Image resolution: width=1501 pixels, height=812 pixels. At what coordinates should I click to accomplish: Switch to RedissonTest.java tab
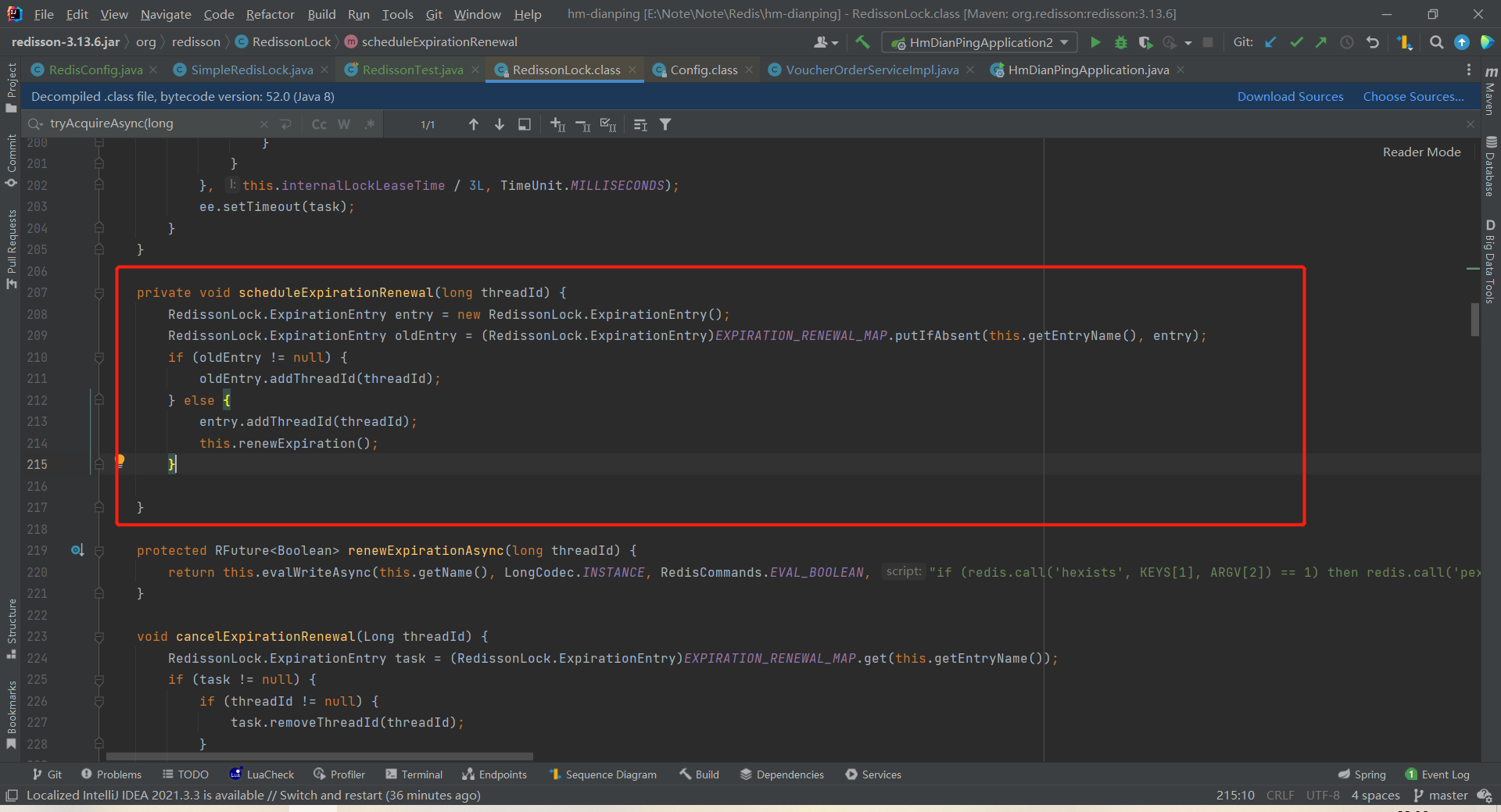pos(412,70)
